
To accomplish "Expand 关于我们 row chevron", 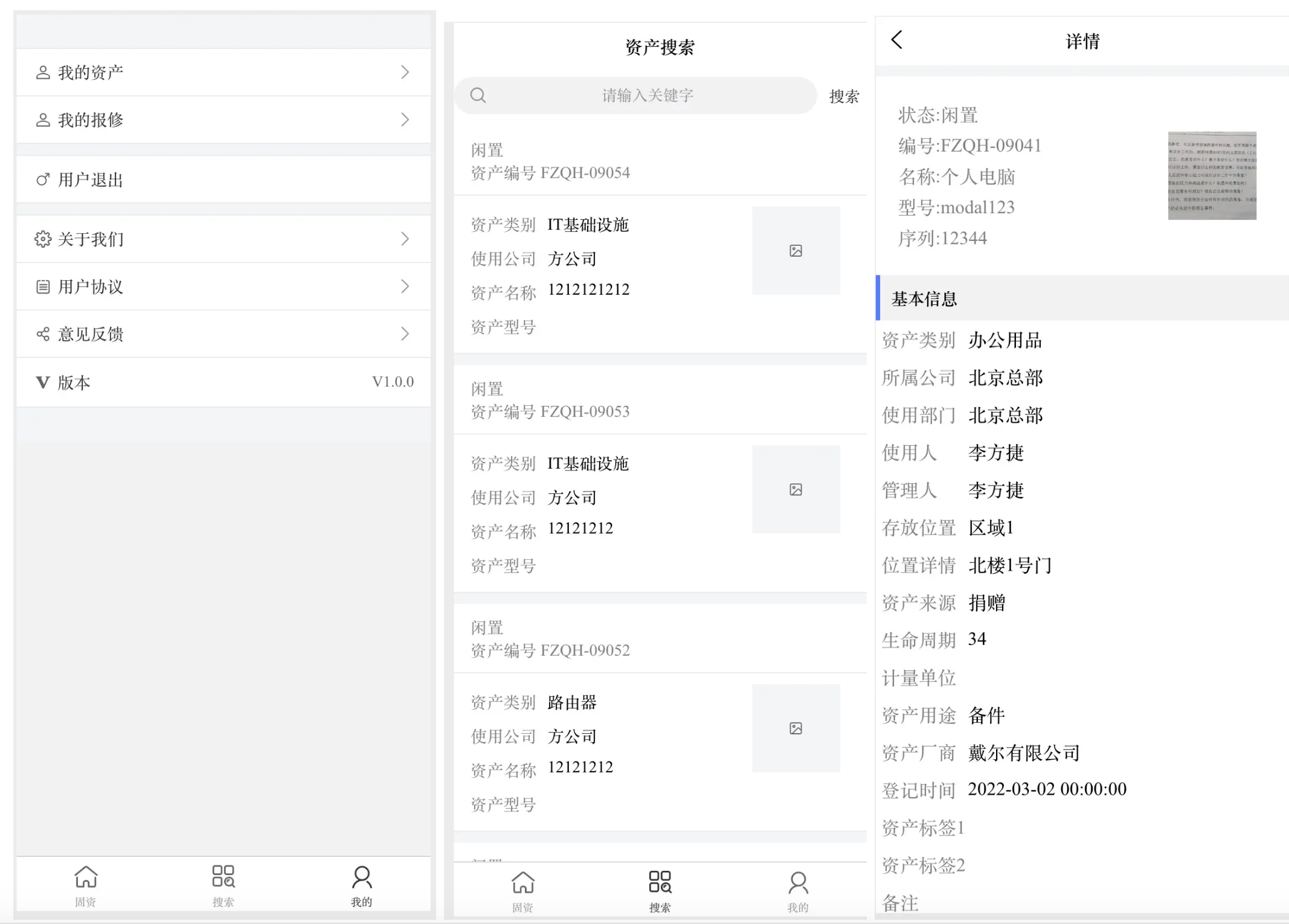I will [405, 239].
